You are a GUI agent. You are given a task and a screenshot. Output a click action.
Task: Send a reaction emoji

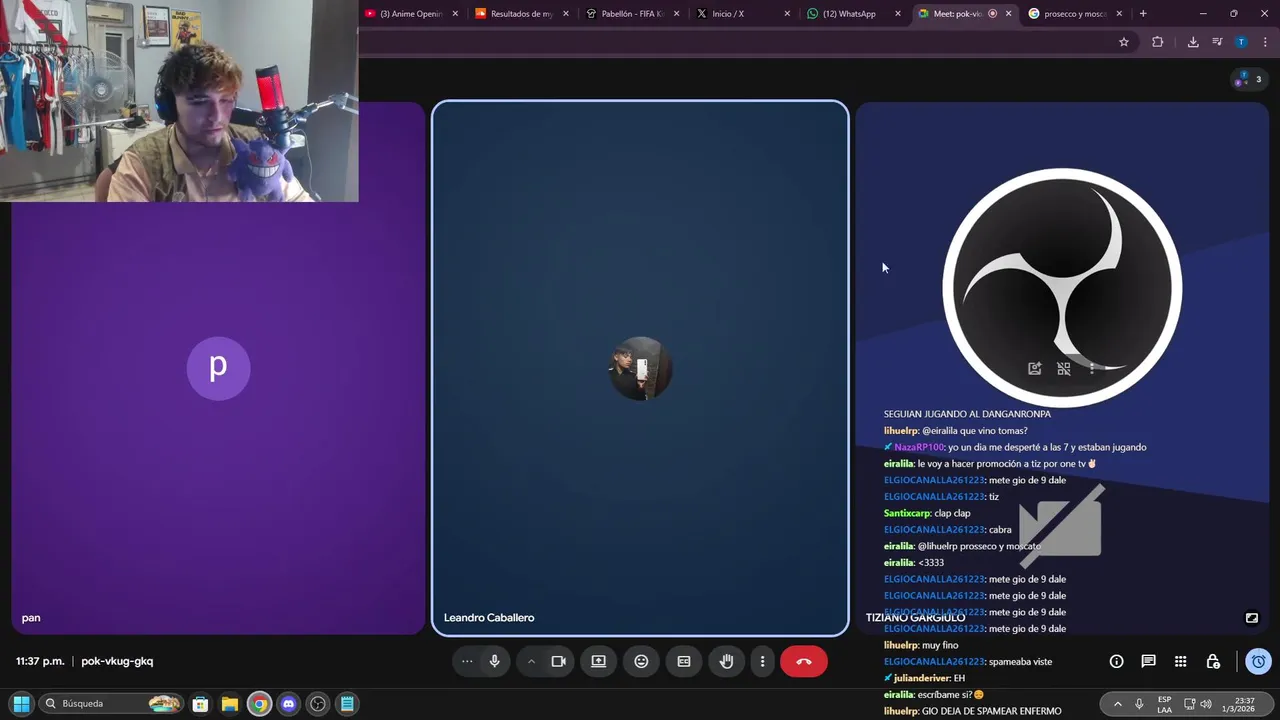click(641, 661)
